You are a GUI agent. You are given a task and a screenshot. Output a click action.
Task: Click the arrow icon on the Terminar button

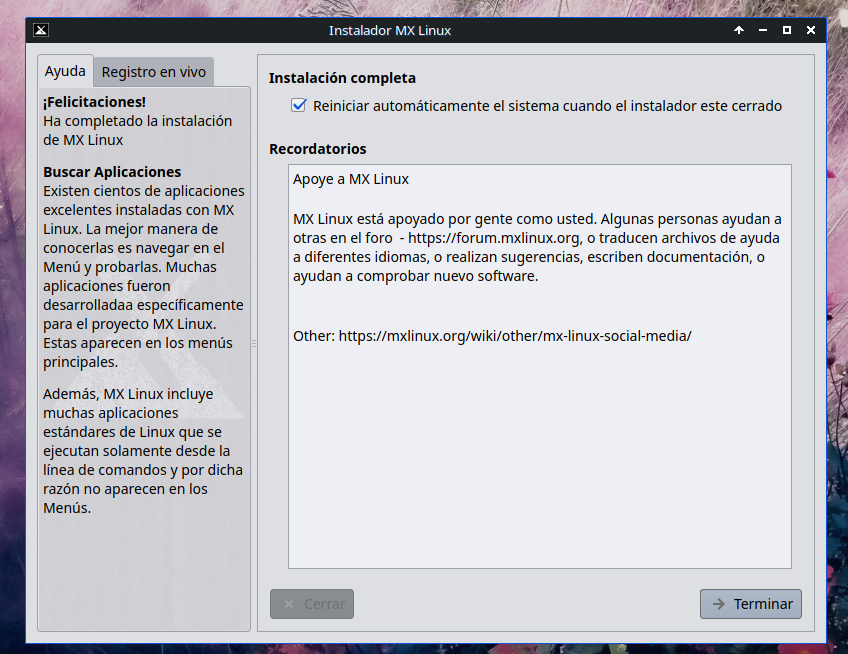pyautogui.click(x=718, y=604)
